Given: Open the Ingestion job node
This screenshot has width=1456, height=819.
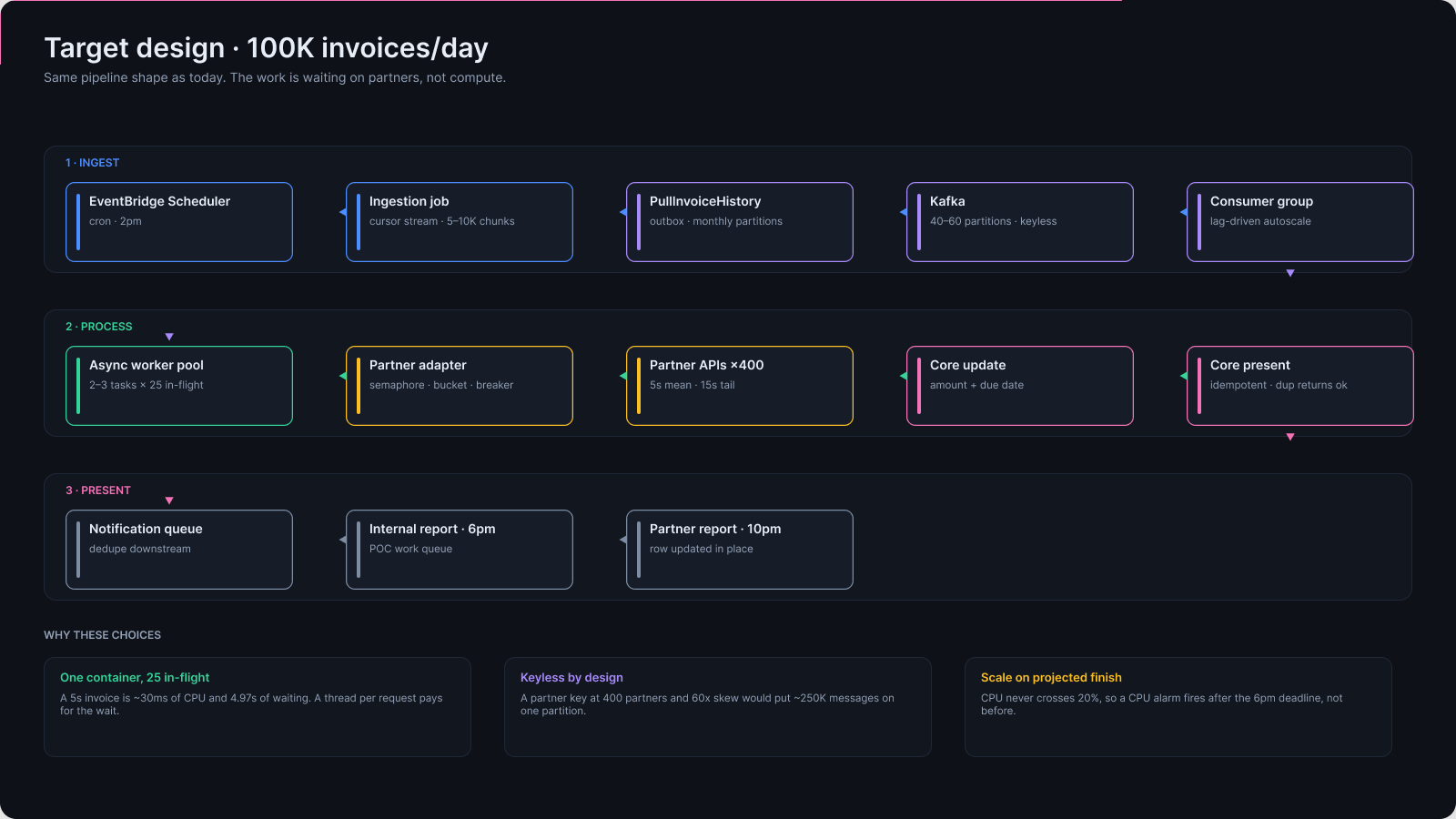Looking at the screenshot, I should coord(460,222).
